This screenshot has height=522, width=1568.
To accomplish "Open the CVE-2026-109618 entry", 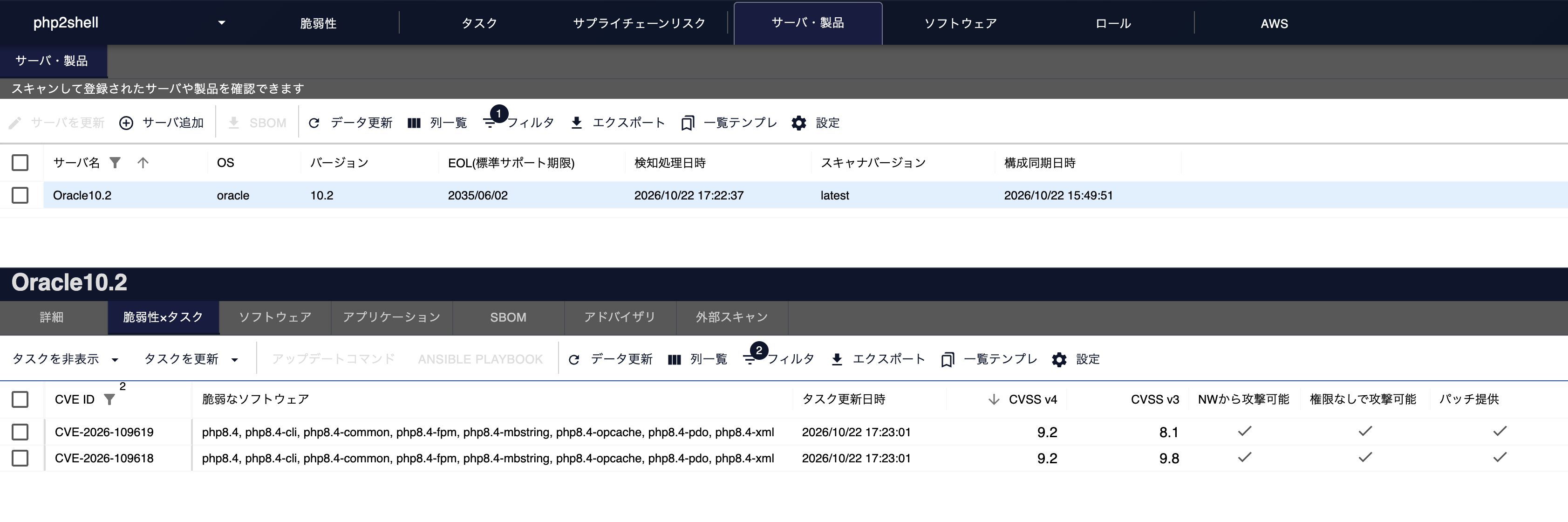I will [104, 458].
